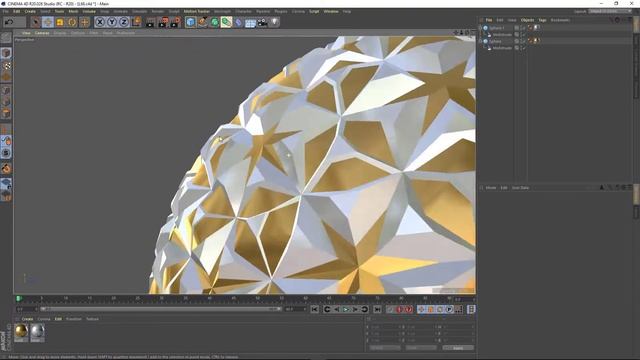
Task: Open the Floor environment icon
Action: [250, 22]
